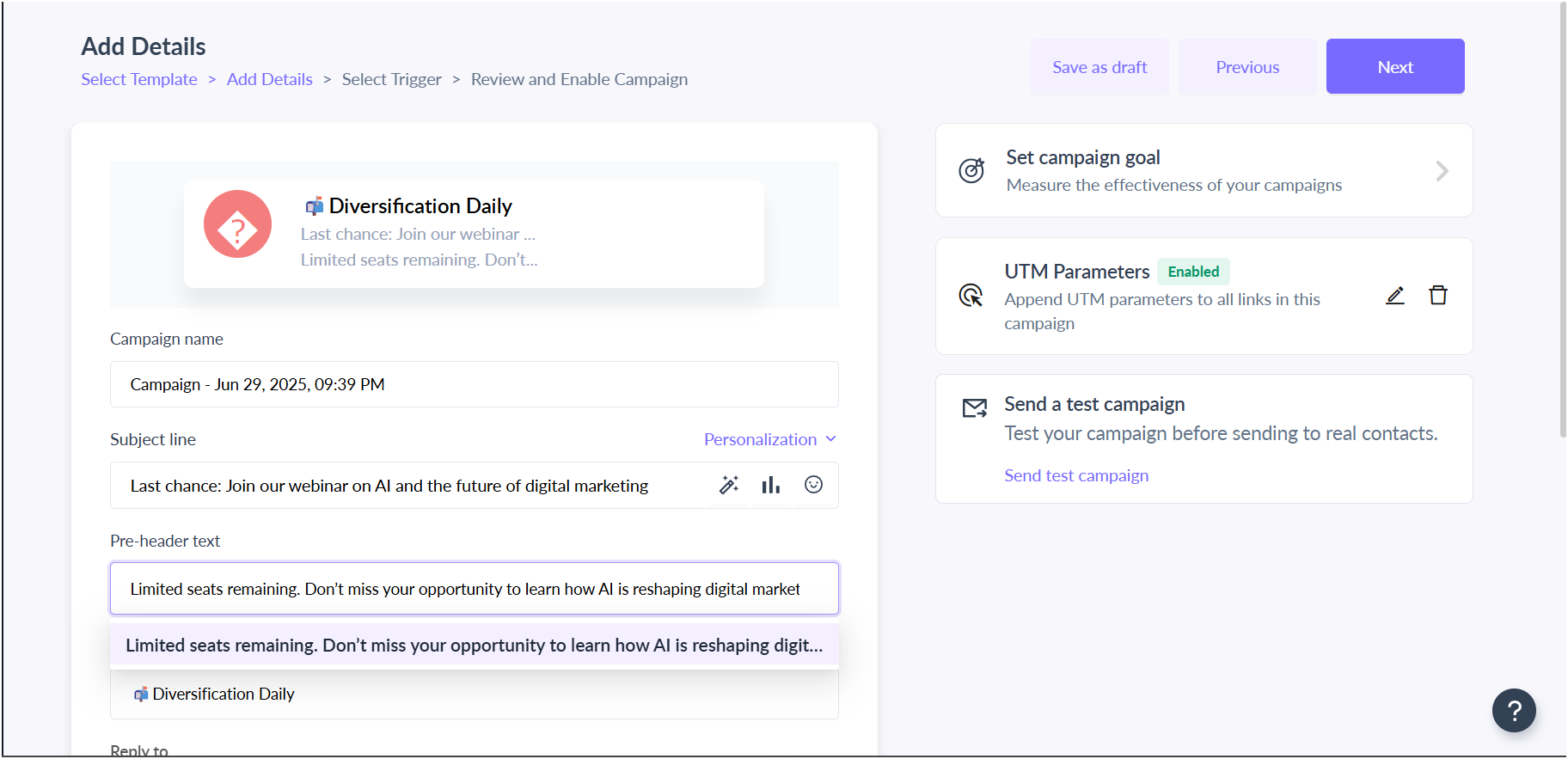Click the Pre-header text label
The height and width of the screenshot is (759, 1568).
point(165,541)
